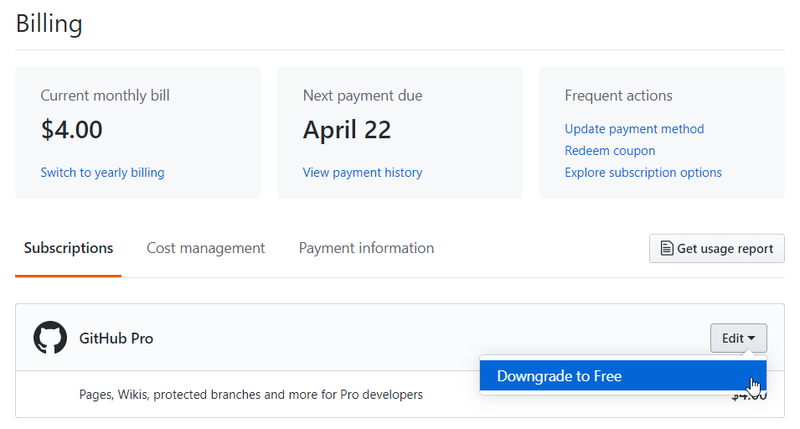The width and height of the screenshot is (800, 429).
Task: Click the $4.00 current monthly bill amount
Action: pos(72,130)
